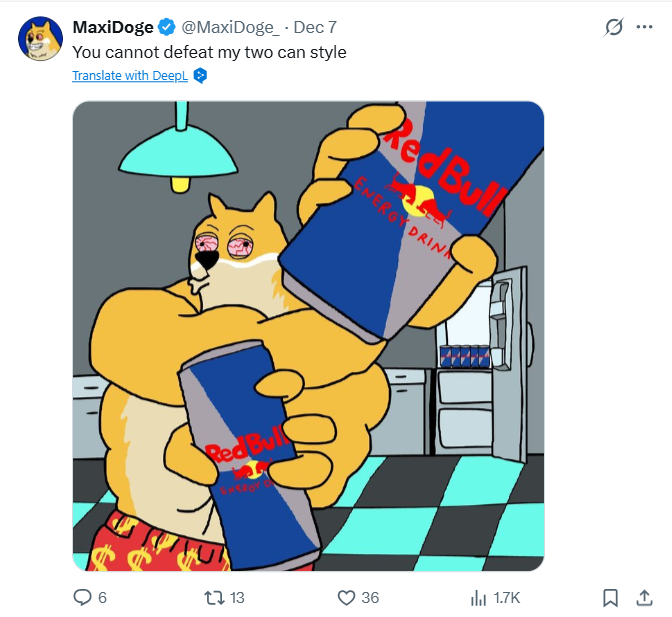Toggle repost with the arrows icon
This screenshot has width=672, height=617.
point(213,597)
